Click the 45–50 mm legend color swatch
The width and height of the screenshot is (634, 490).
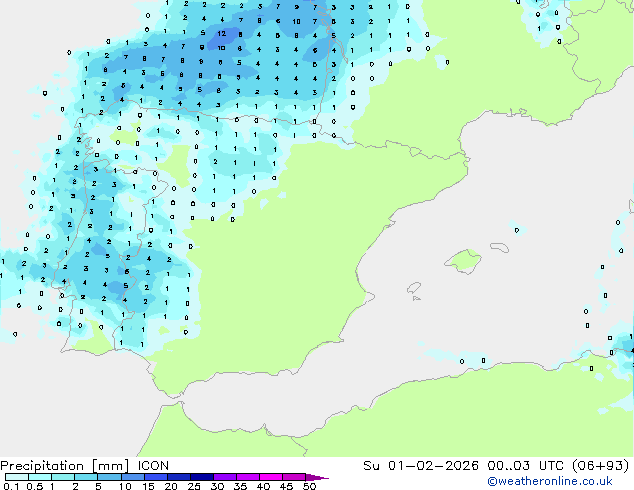tap(294, 477)
